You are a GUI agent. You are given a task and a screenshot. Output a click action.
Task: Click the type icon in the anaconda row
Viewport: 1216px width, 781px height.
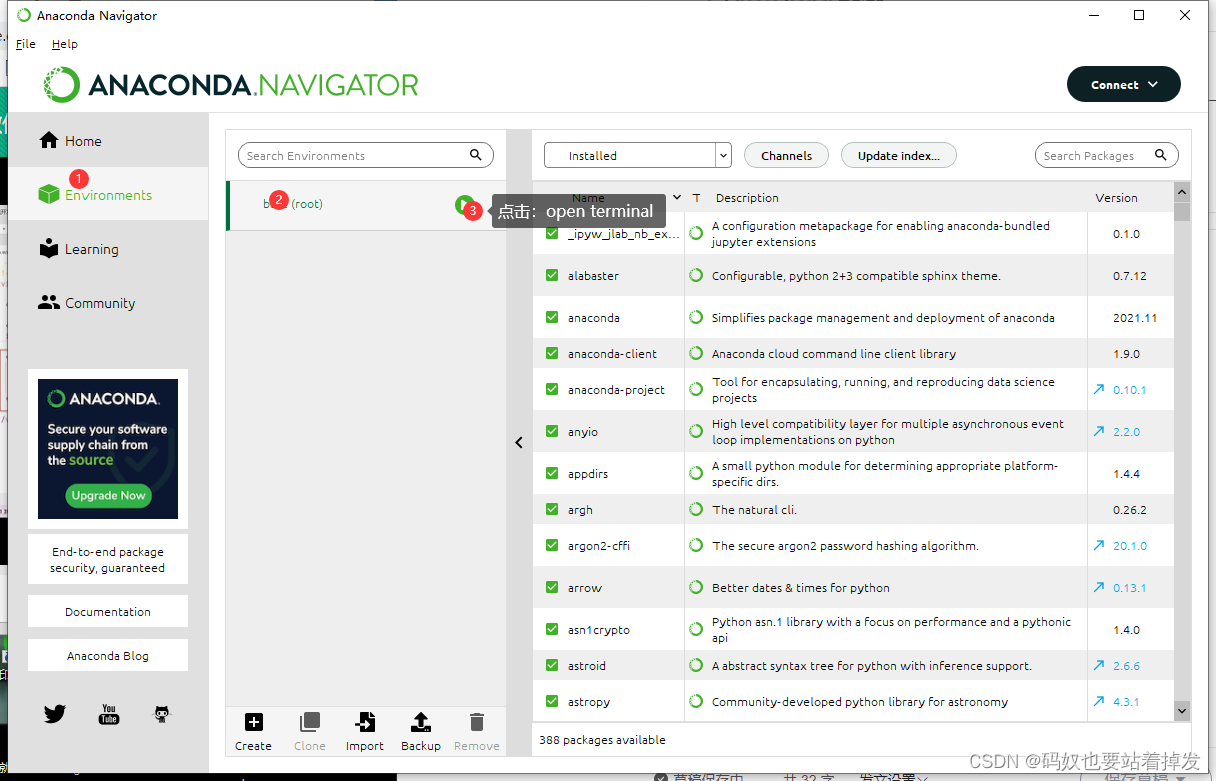click(696, 317)
